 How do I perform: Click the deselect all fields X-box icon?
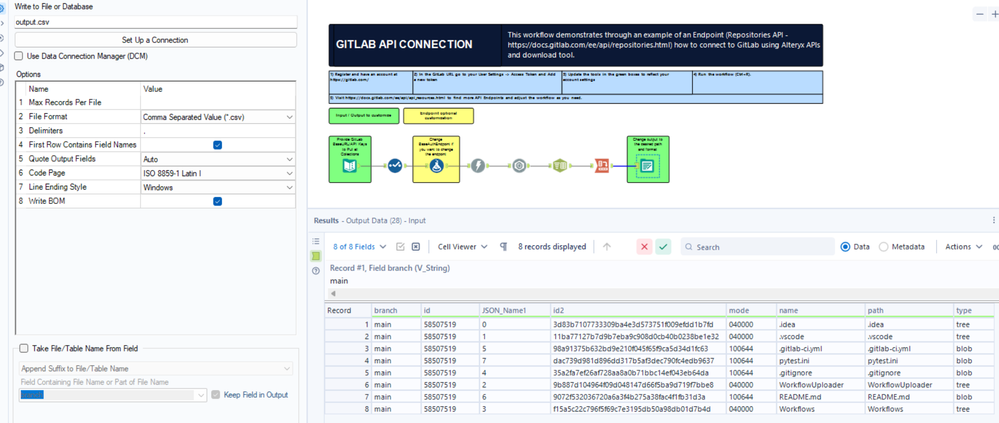coord(415,247)
